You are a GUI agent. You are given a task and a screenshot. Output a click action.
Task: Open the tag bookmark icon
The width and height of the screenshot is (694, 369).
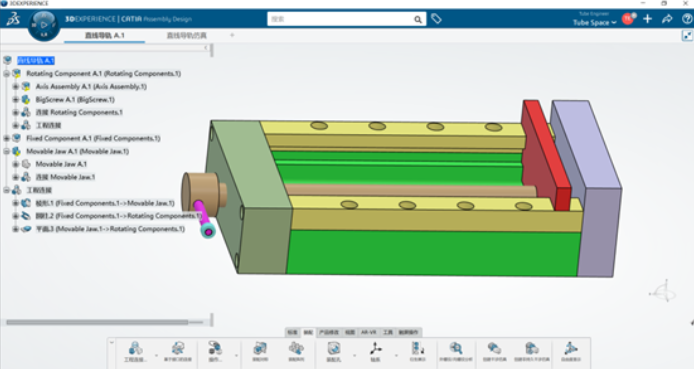coord(436,19)
